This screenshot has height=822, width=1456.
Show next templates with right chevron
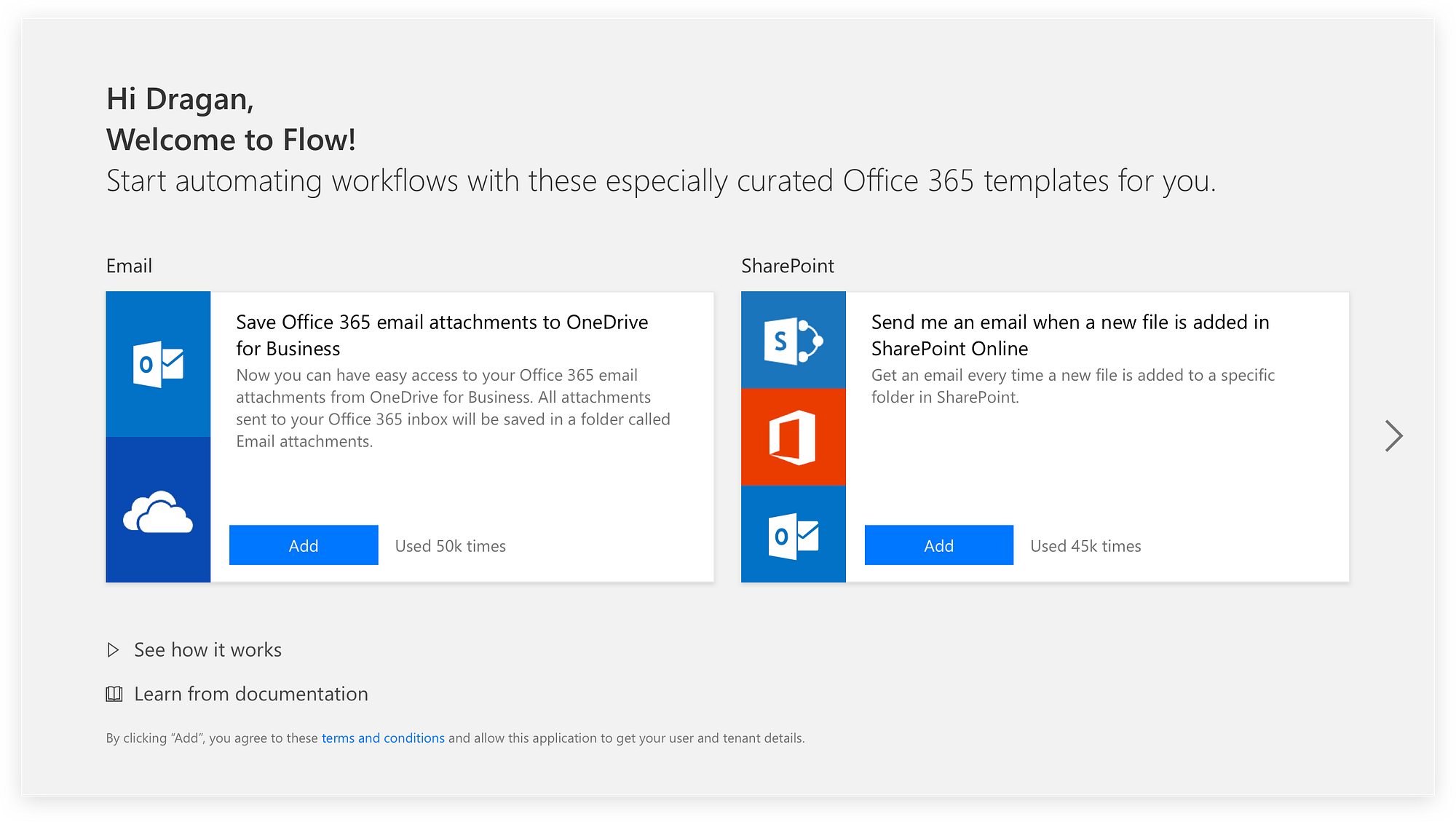point(1393,436)
